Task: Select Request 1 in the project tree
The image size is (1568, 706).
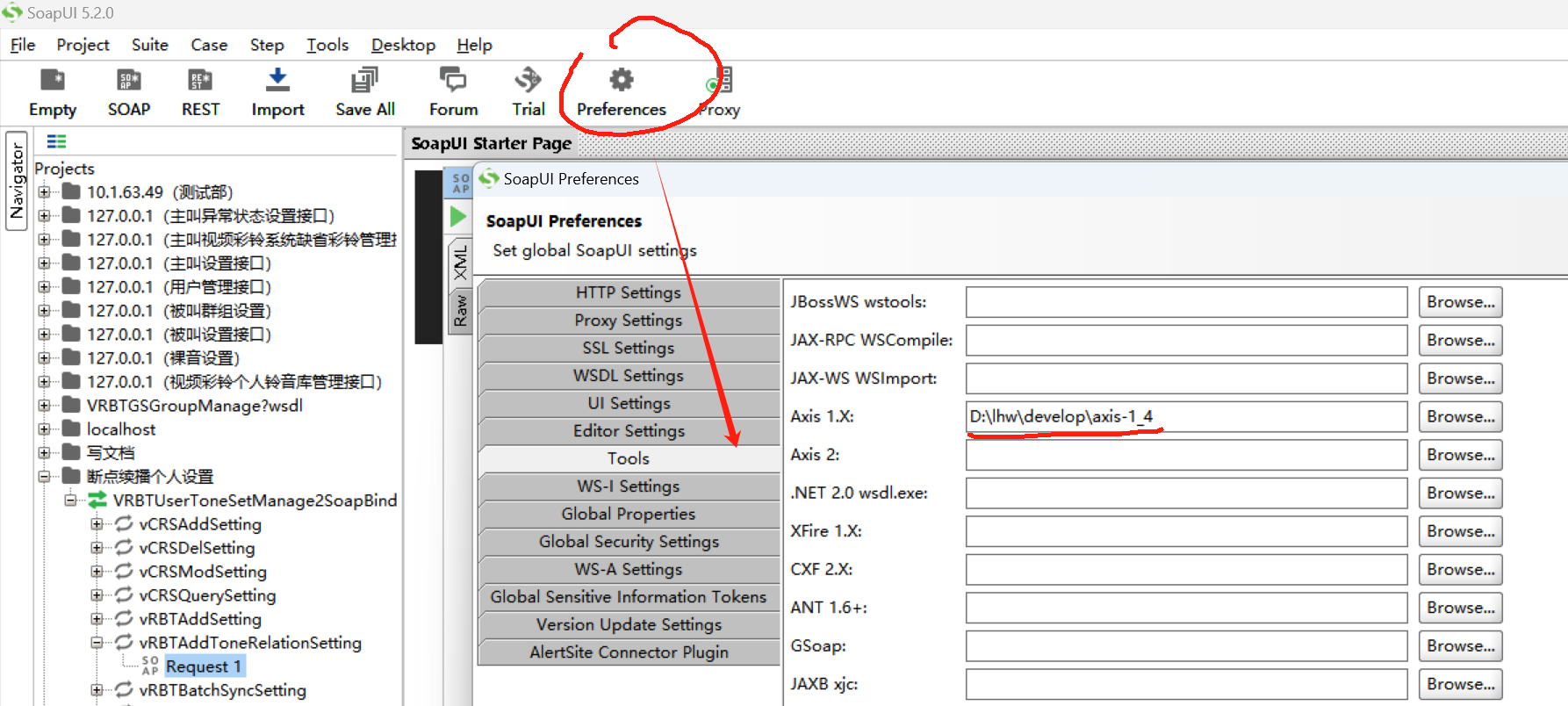Action: 204,666
